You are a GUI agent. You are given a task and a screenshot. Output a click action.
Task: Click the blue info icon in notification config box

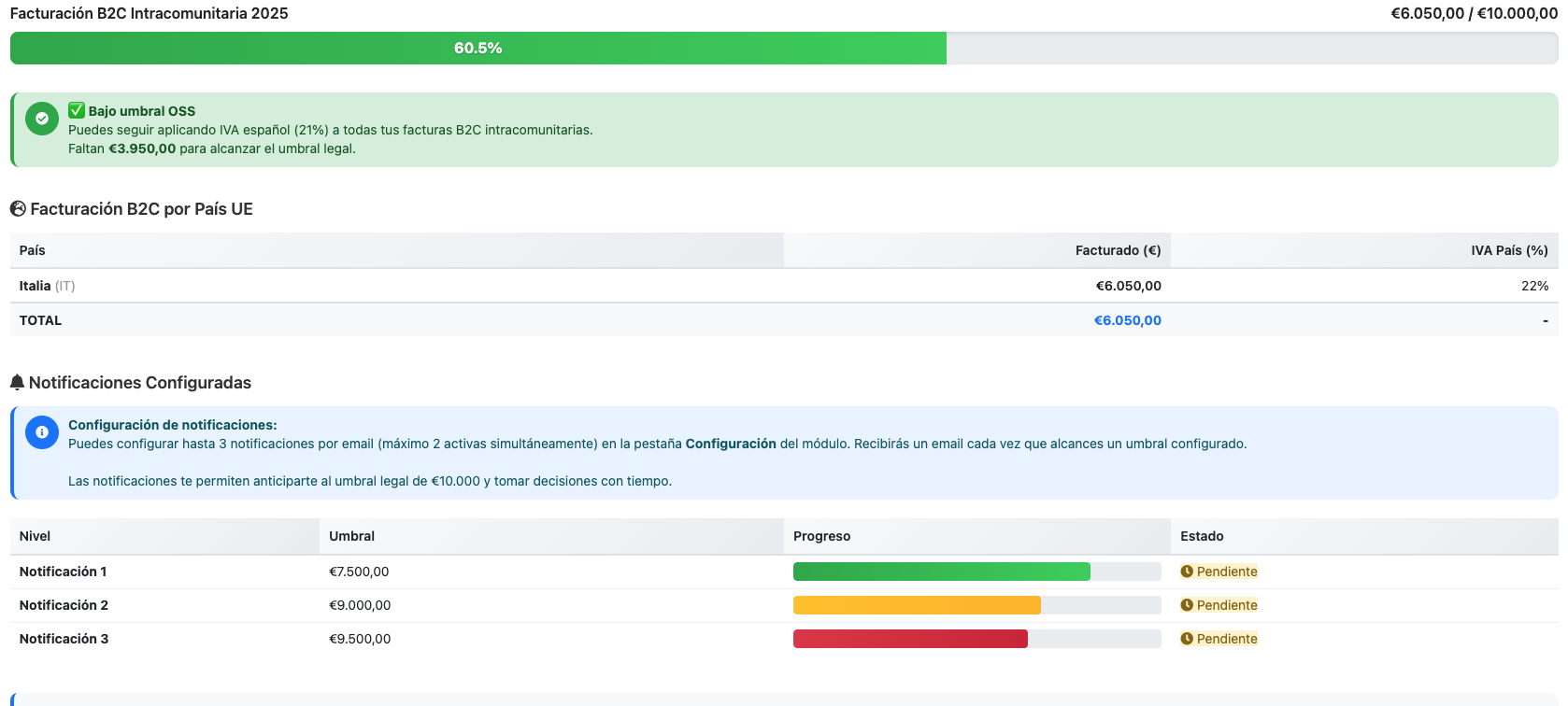tap(42, 432)
